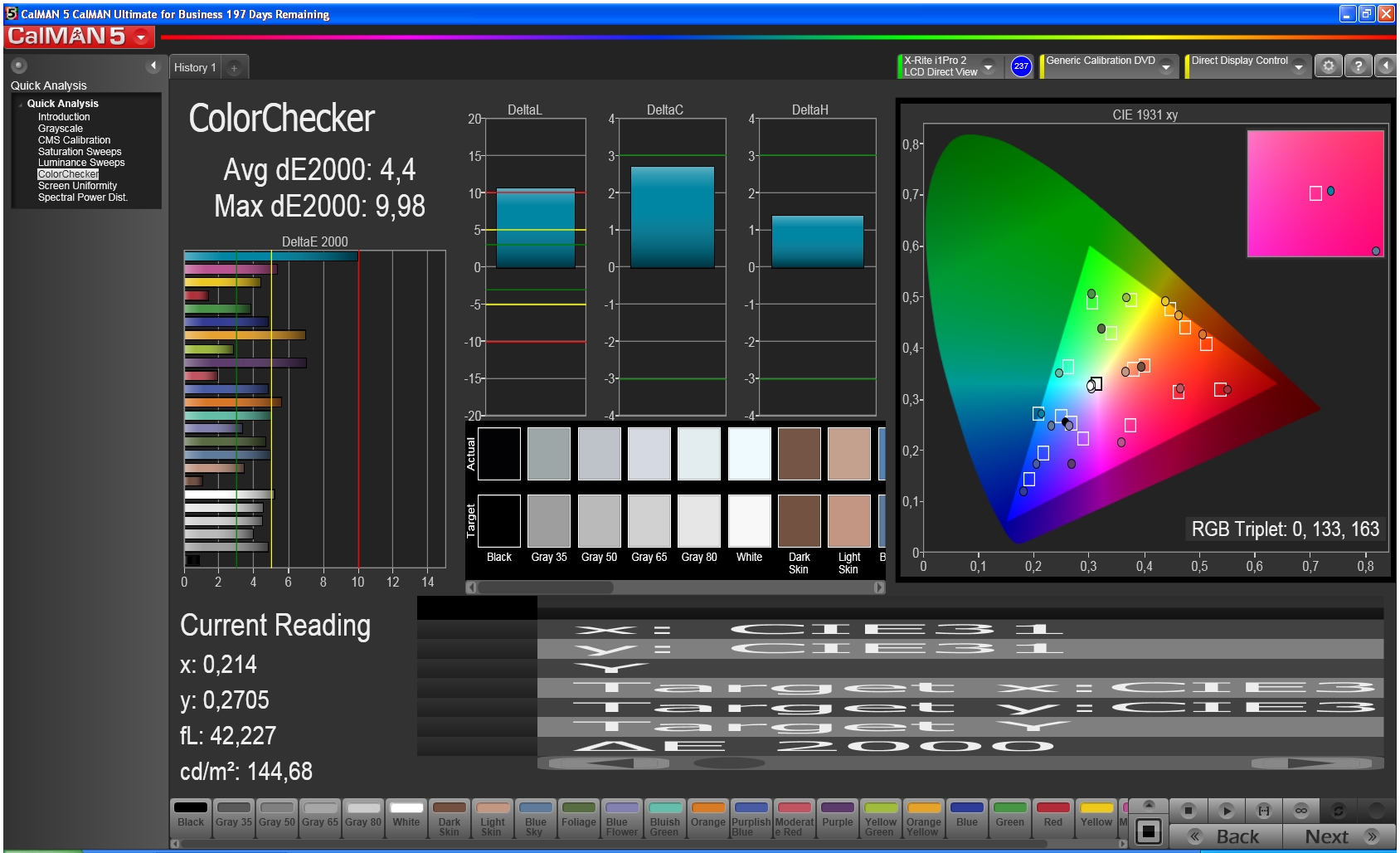Click the blue 237 meter timer badge

[x=1021, y=66]
